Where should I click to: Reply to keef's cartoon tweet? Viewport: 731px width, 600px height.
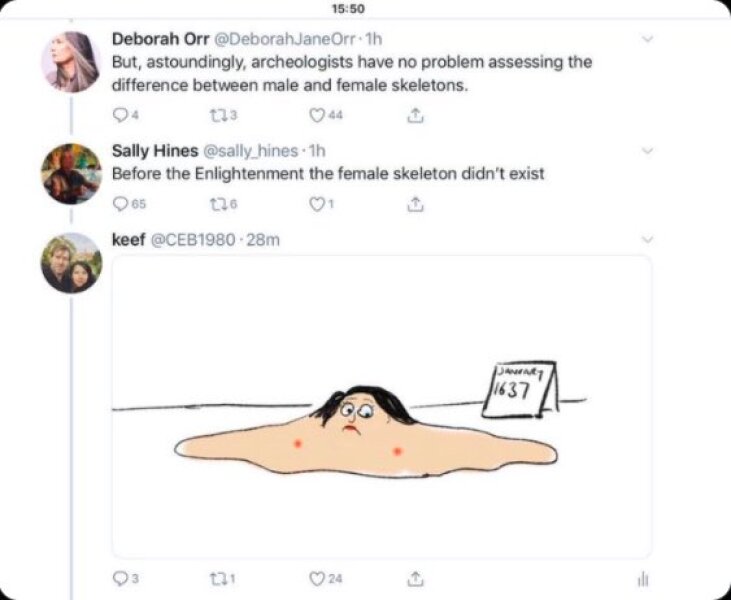[x=120, y=579]
